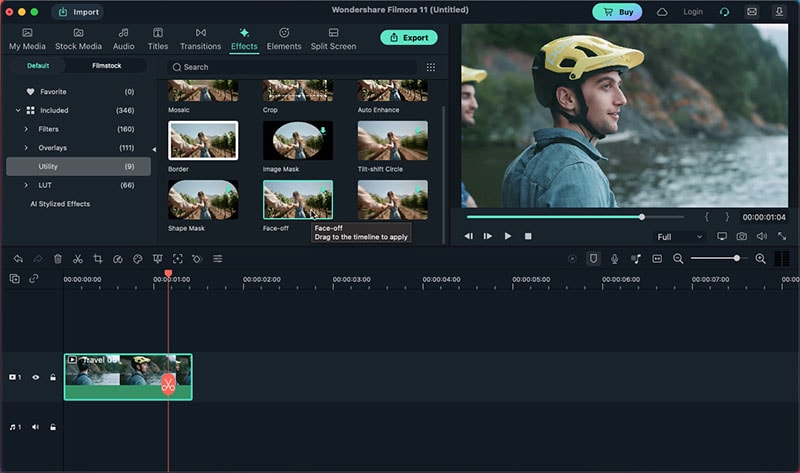Select the Face-off effect thumbnail
This screenshot has width=800, height=473.
[297, 199]
